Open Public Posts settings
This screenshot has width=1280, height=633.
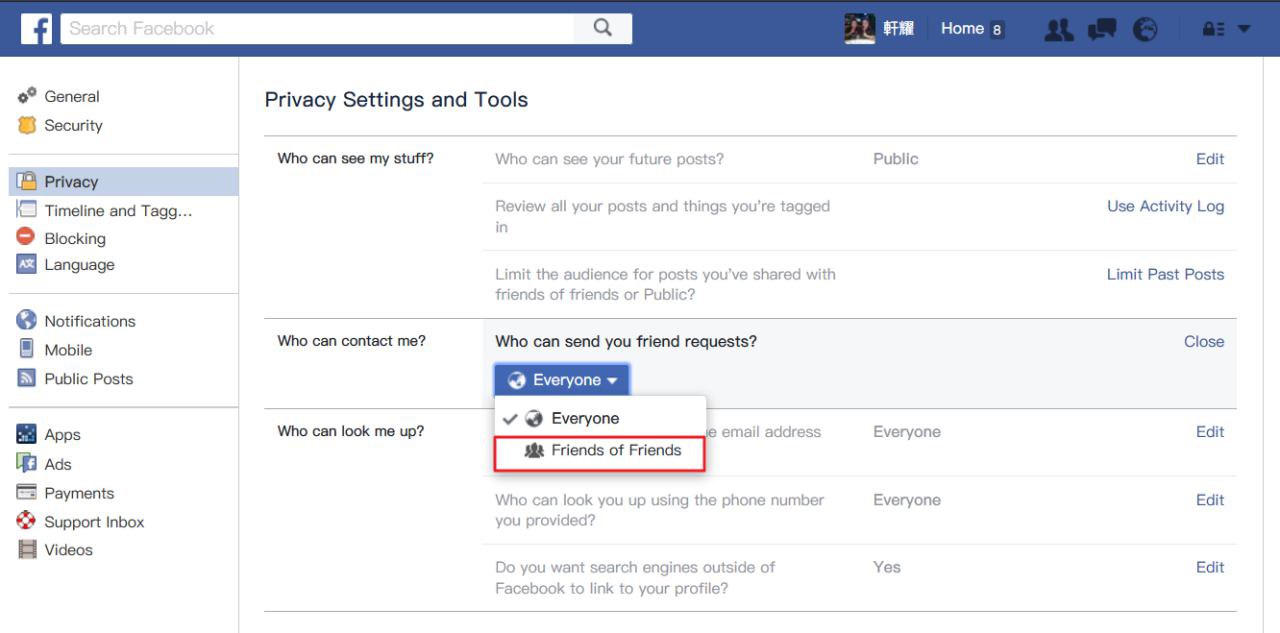pos(88,378)
